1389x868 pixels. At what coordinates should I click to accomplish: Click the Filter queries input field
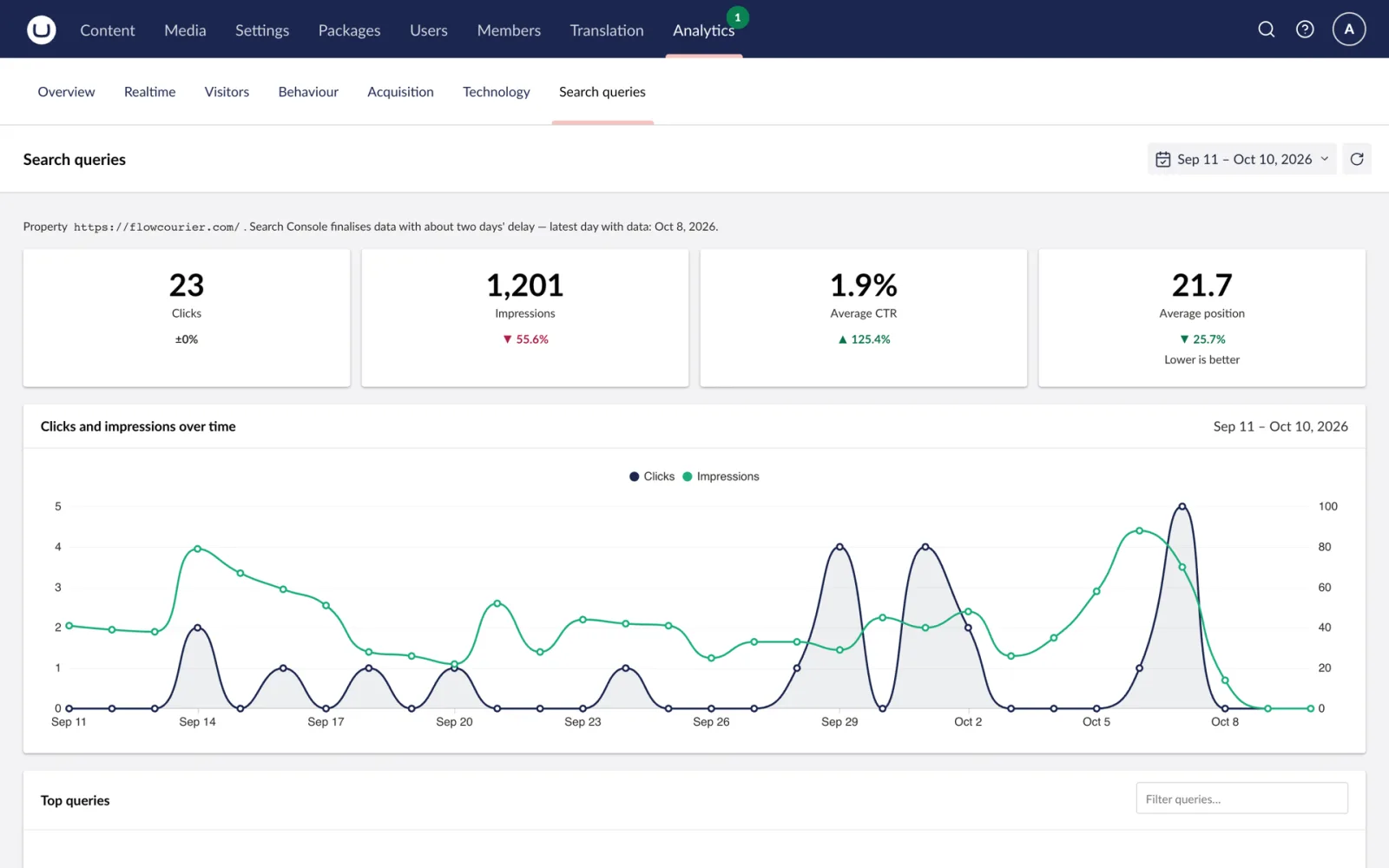coord(1241,799)
